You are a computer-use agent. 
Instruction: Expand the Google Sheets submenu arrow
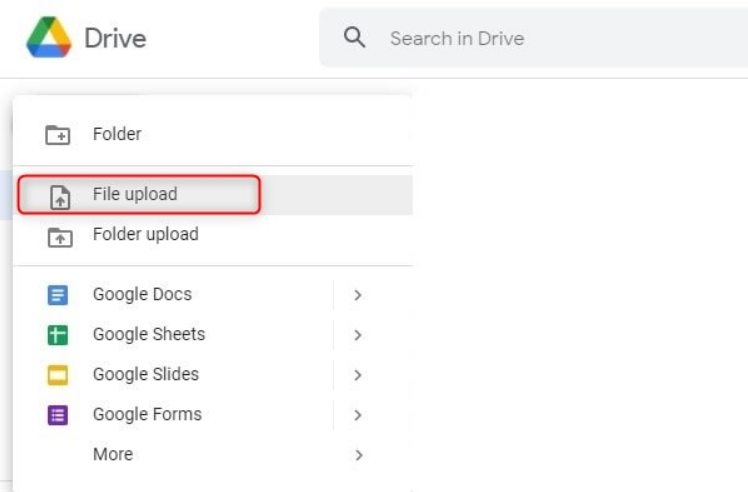click(357, 335)
